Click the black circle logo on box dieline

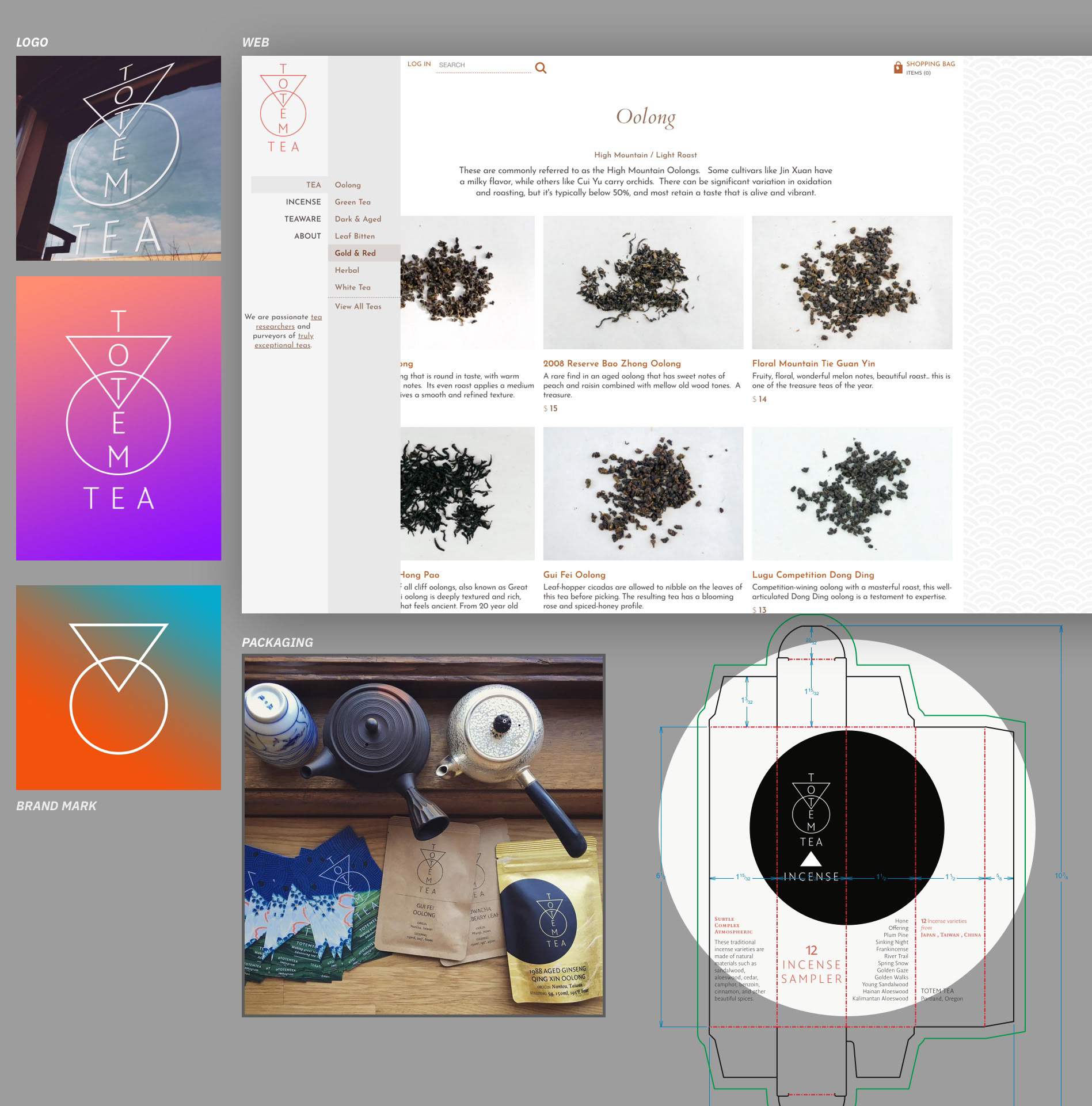pos(847,828)
